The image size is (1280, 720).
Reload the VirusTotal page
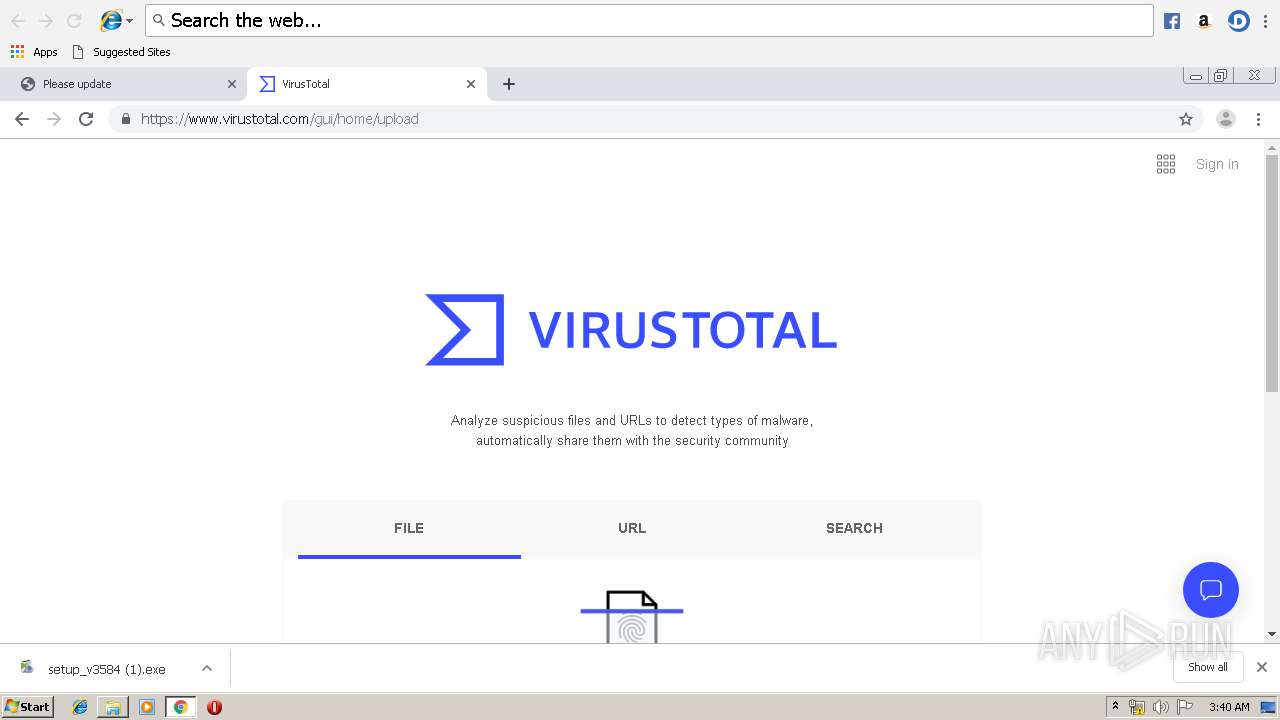coord(86,119)
